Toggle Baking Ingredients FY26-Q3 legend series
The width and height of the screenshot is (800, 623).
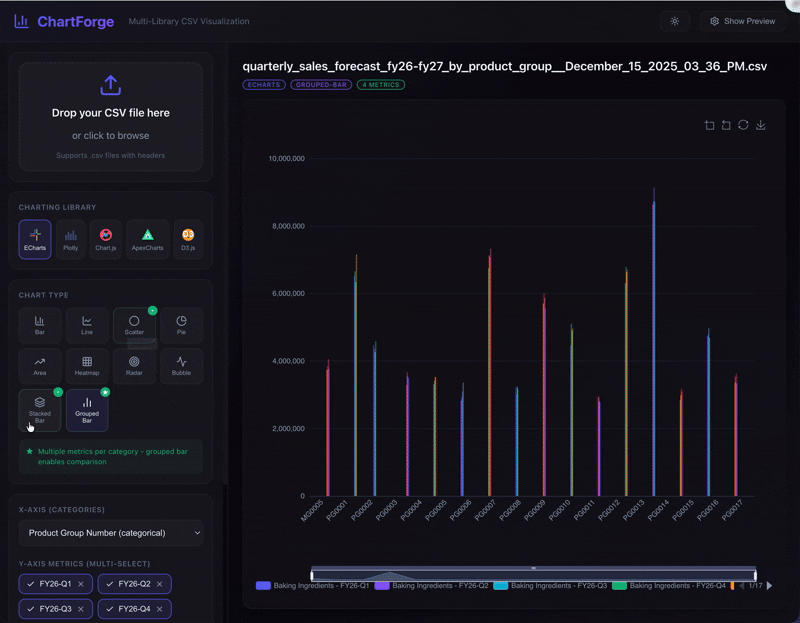pos(549,585)
